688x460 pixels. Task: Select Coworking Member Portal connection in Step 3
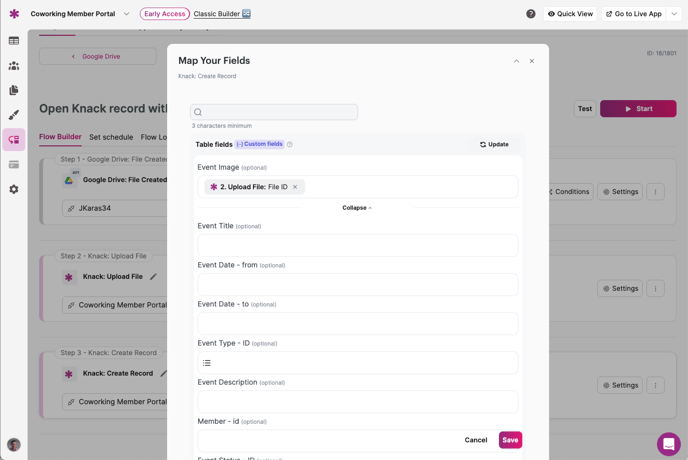115,402
